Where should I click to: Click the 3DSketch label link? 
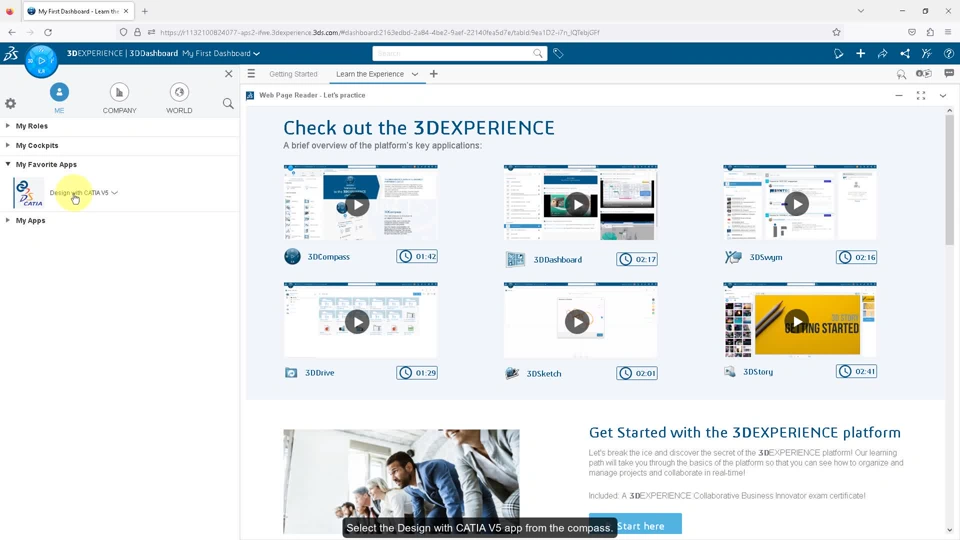pos(544,373)
